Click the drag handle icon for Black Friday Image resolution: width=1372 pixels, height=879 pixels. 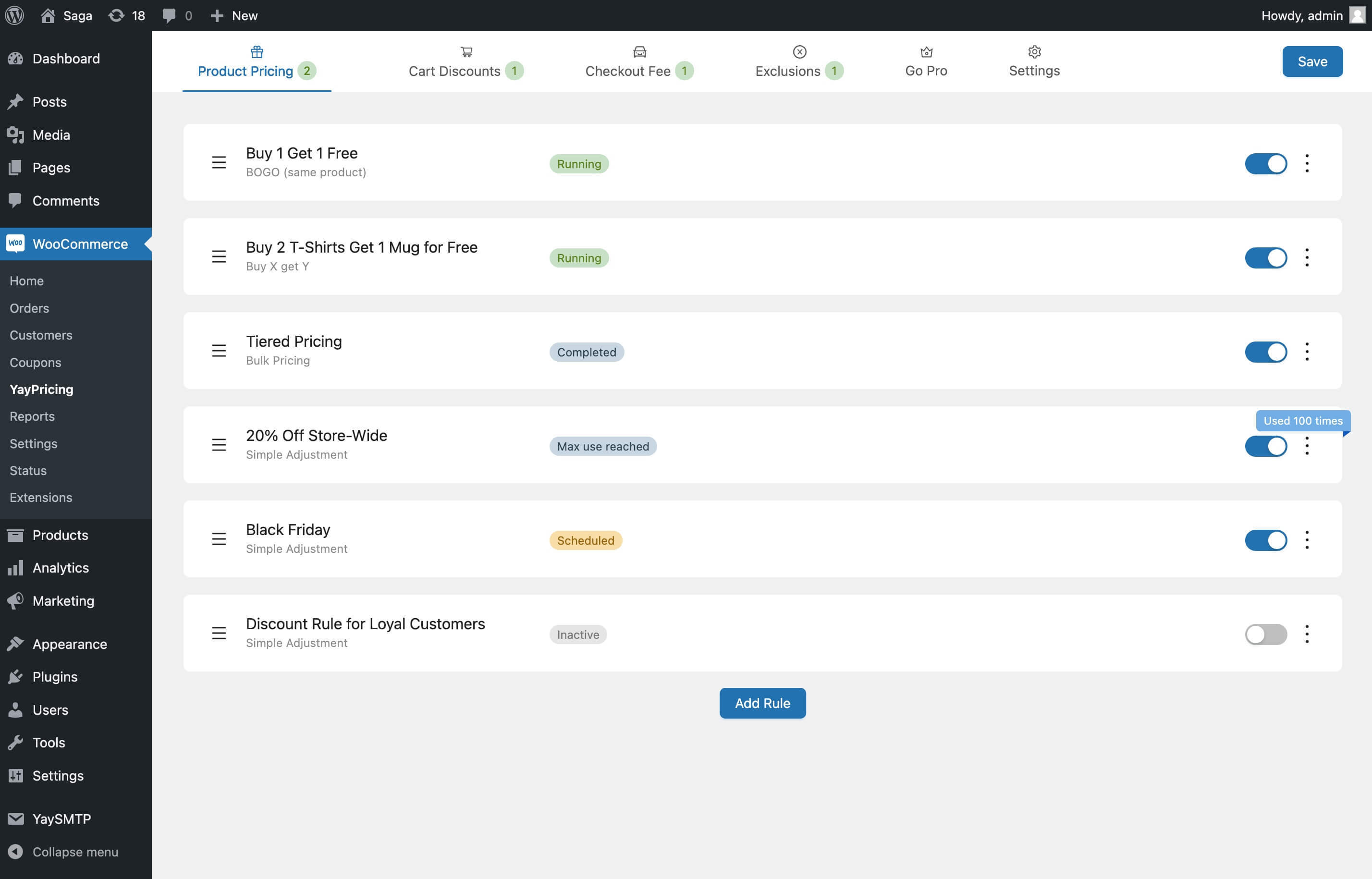tap(218, 539)
